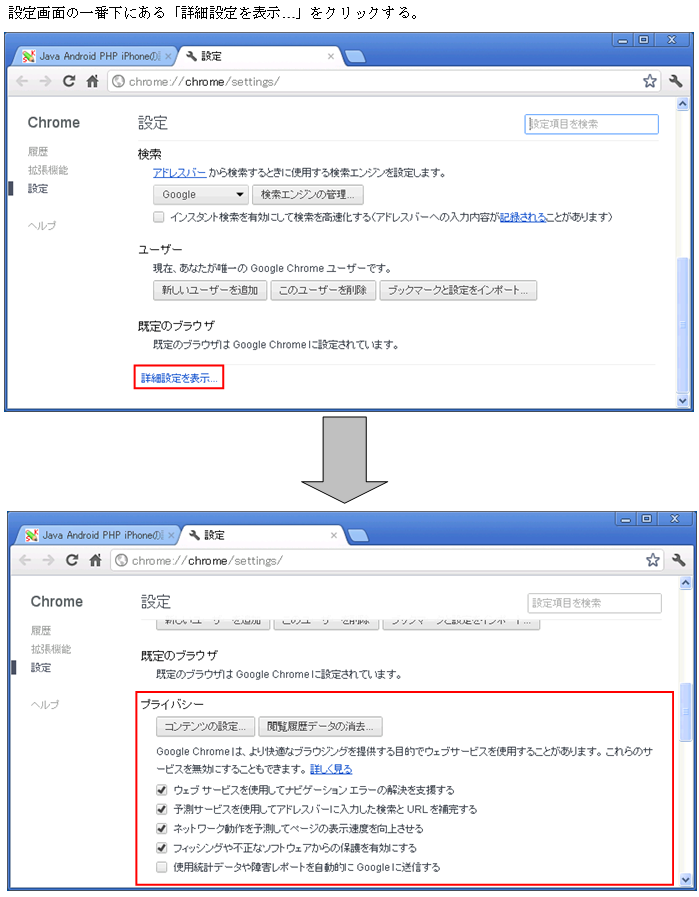Switch to Java Android PHP tab in top window
The image size is (699, 897).
(x=94, y=56)
